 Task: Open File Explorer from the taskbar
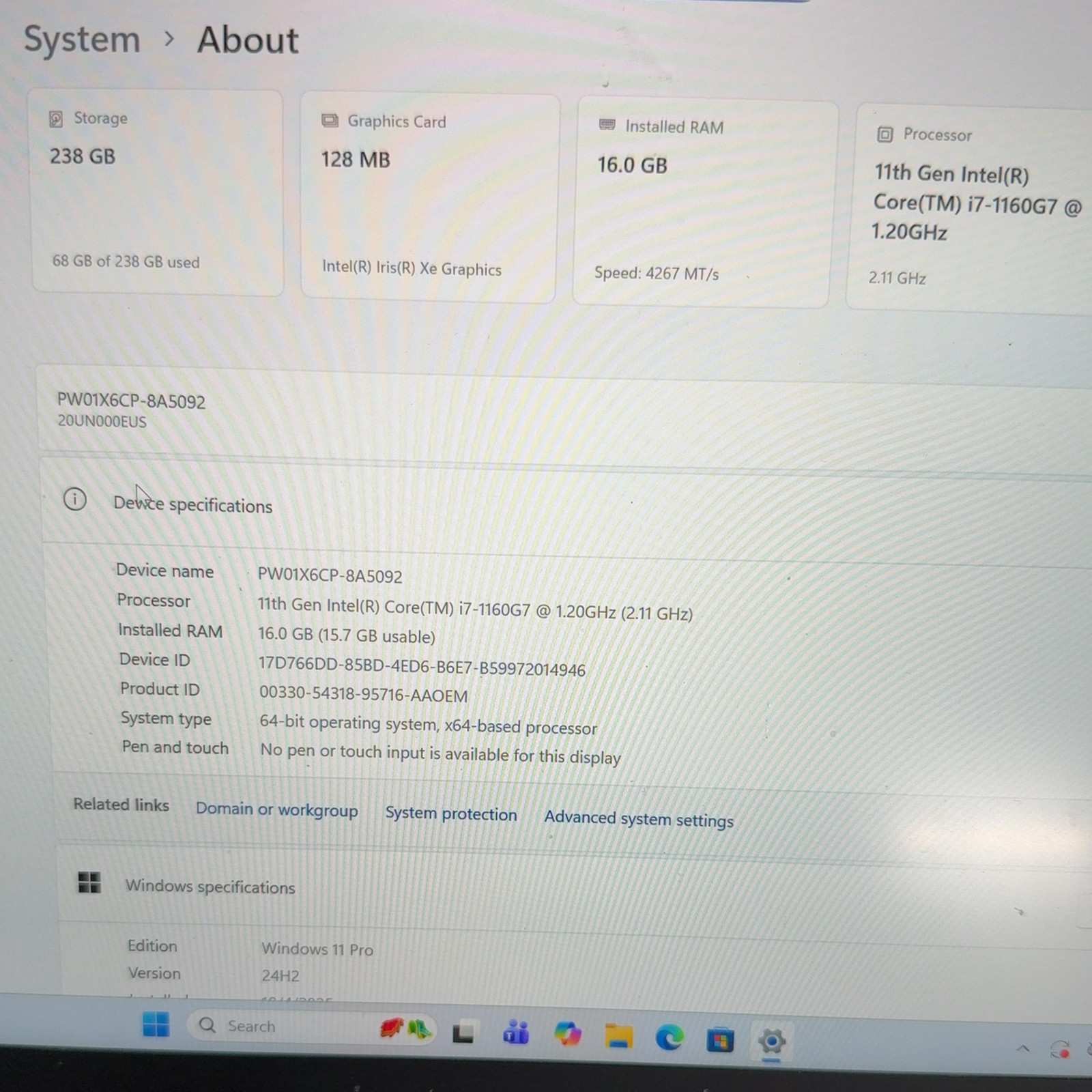click(618, 1037)
